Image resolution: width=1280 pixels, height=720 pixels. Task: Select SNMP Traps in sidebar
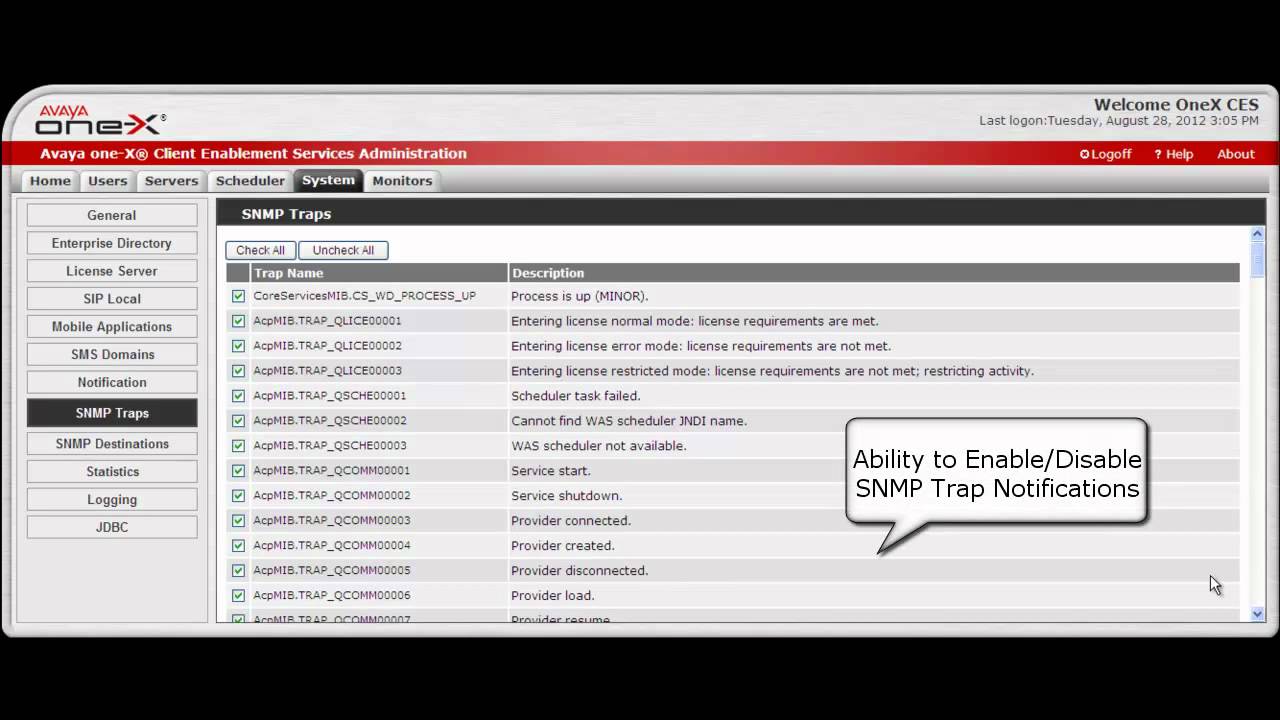(112, 413)
